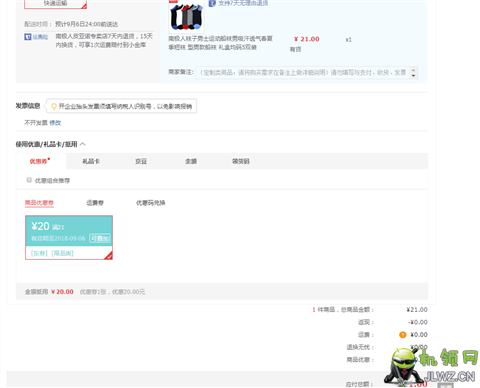Click the blue 运费险 insurance icon
The width and height of the screenshot is (480, 388).
pyautogui.click(x=28, y=37)
